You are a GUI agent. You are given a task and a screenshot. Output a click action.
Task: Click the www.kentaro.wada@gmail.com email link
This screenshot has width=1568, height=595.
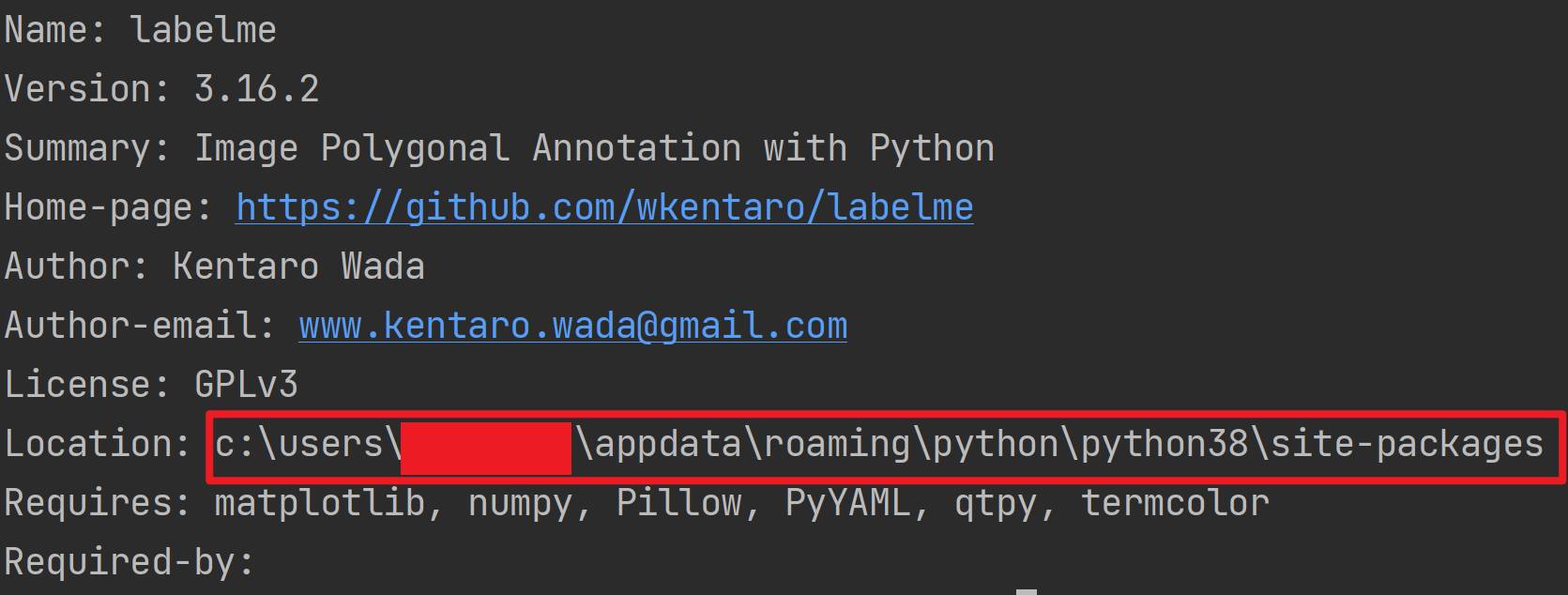[573, 326]
